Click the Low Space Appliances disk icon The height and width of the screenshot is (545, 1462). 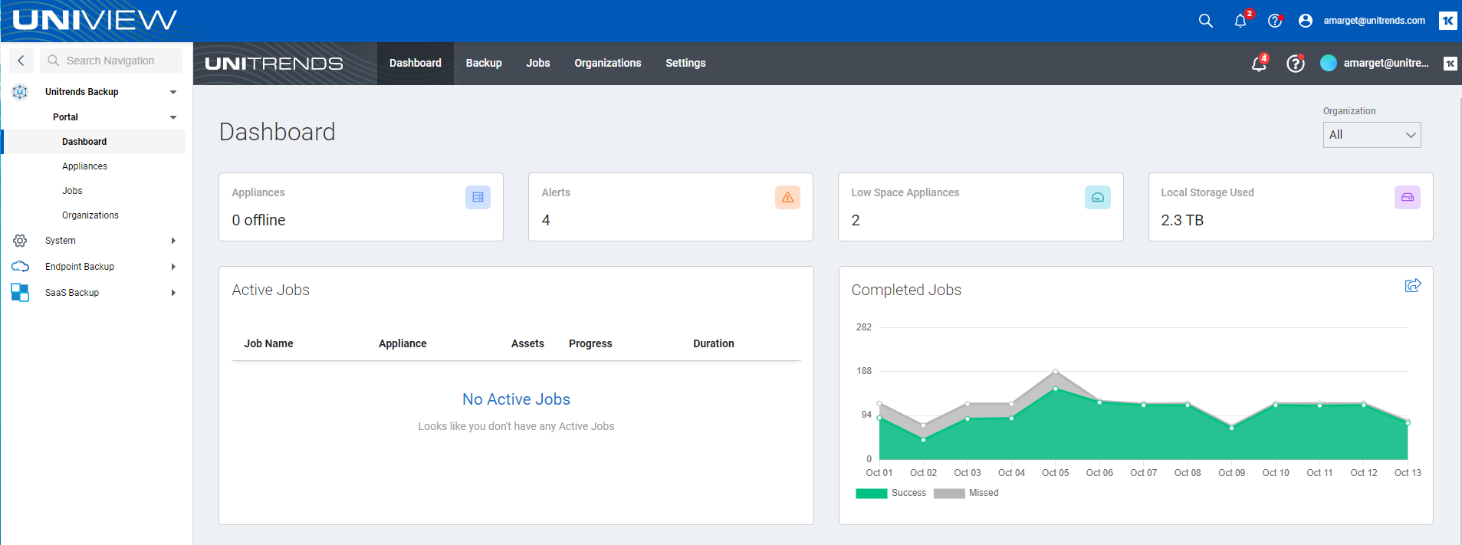(x=1098, y=197)
